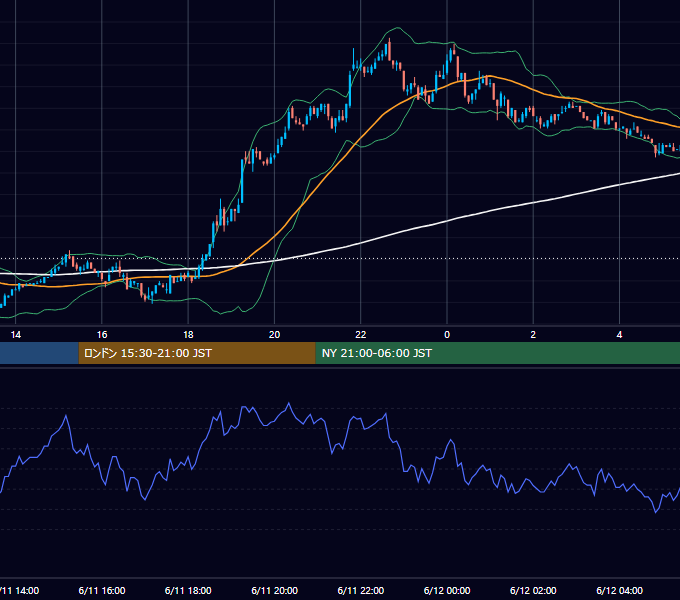The width and height of the screenshot is (680, 600).
Task: Click the 2 hour axis label
Action: tap(533, 335)
